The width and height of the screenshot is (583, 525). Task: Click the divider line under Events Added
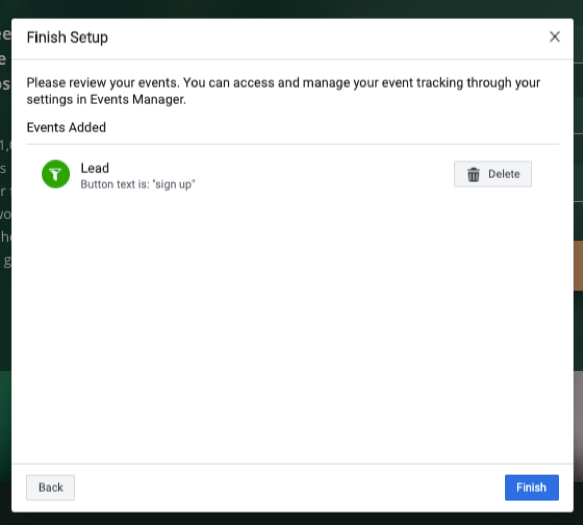point(292,144)
